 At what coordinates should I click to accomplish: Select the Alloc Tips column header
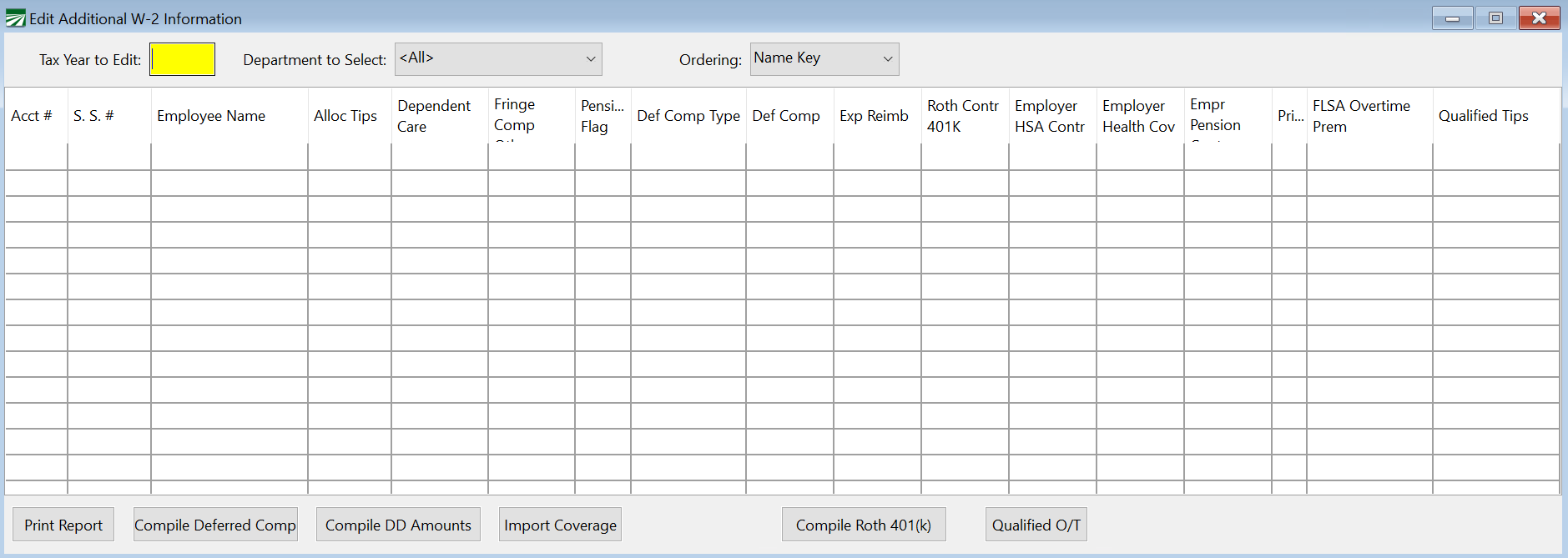345,116
